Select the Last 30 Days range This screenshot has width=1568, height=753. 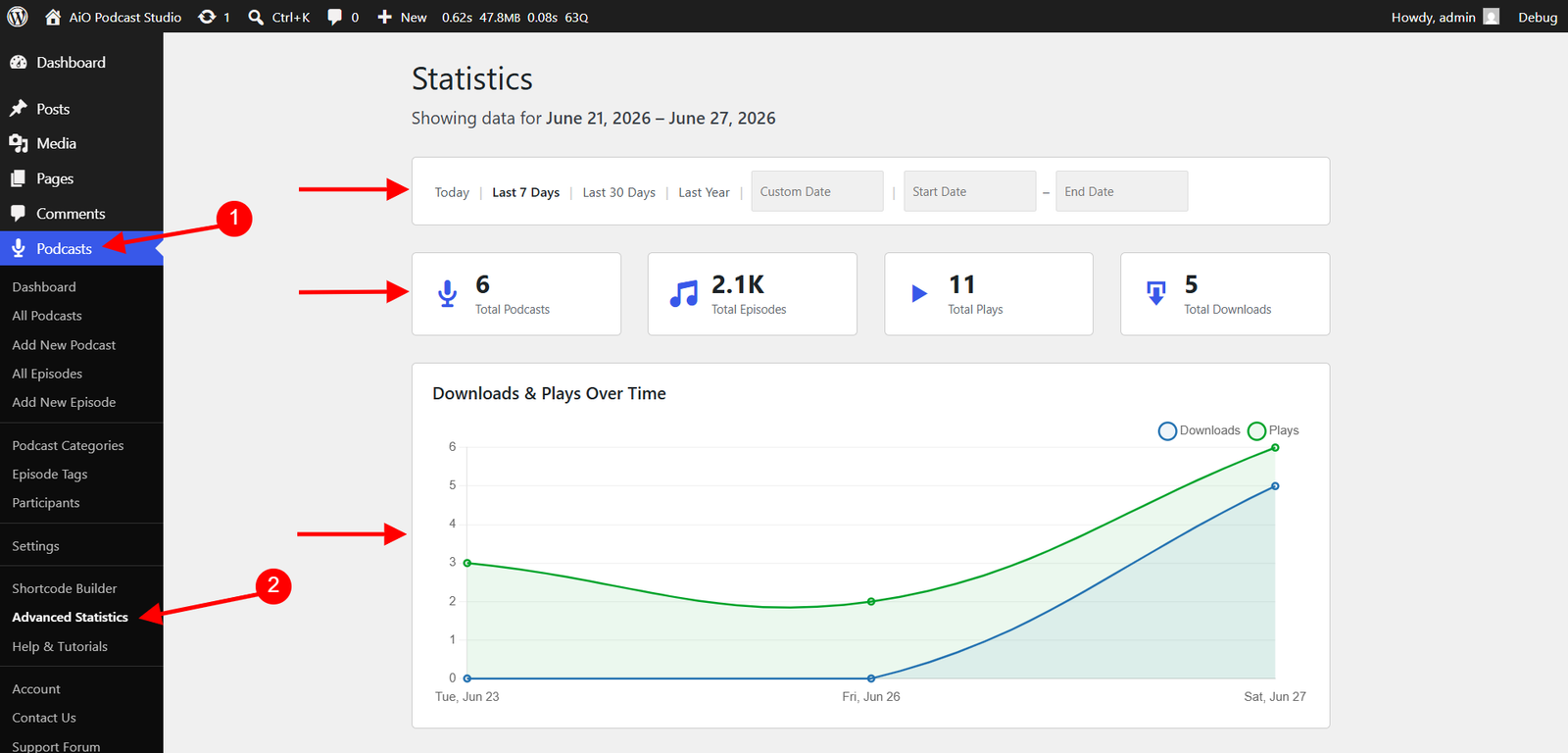618,192
